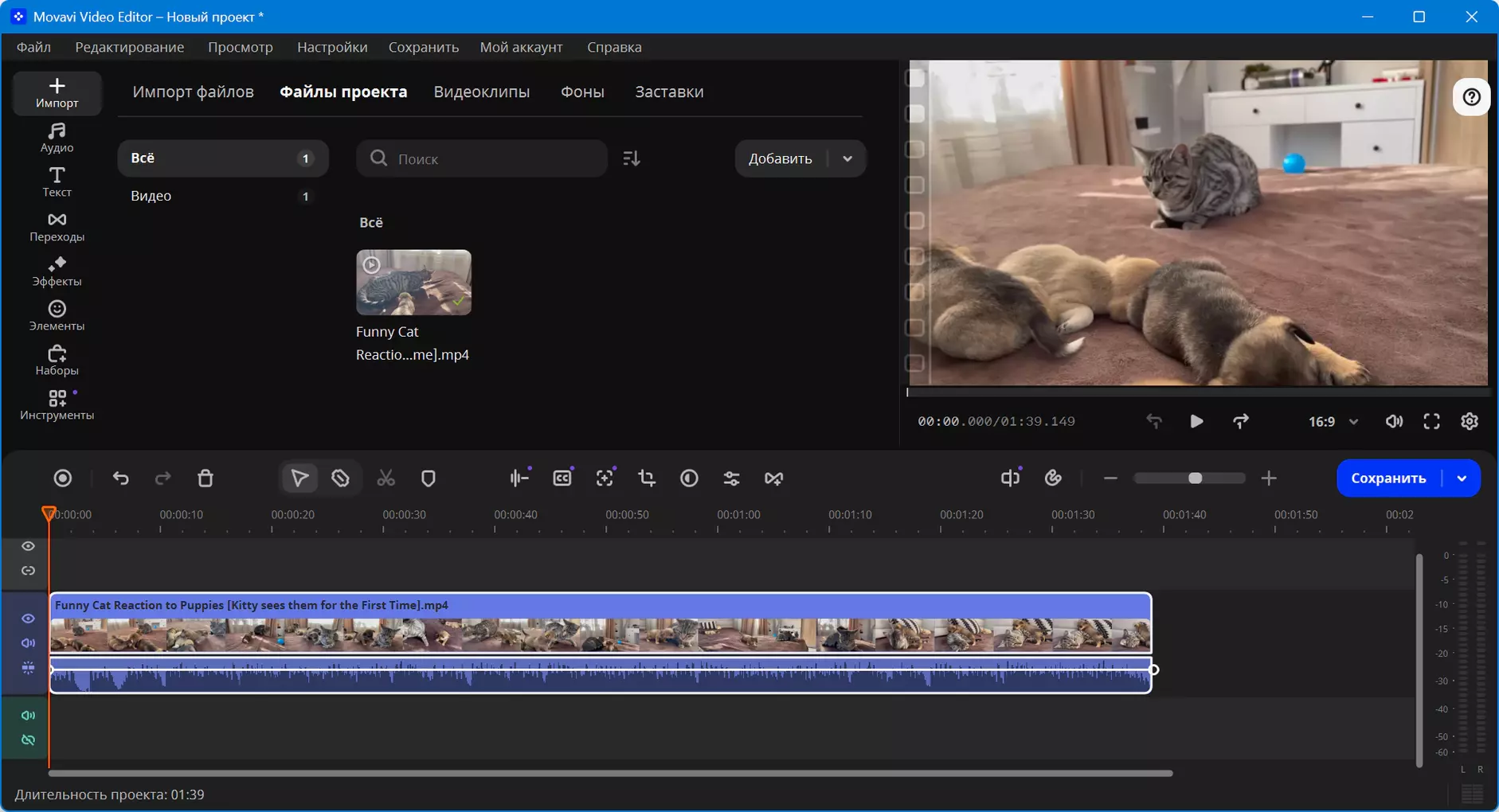The image size is (1499, 812).
Task: Open color adjustments sliders icon
Action: pos(731,478)
